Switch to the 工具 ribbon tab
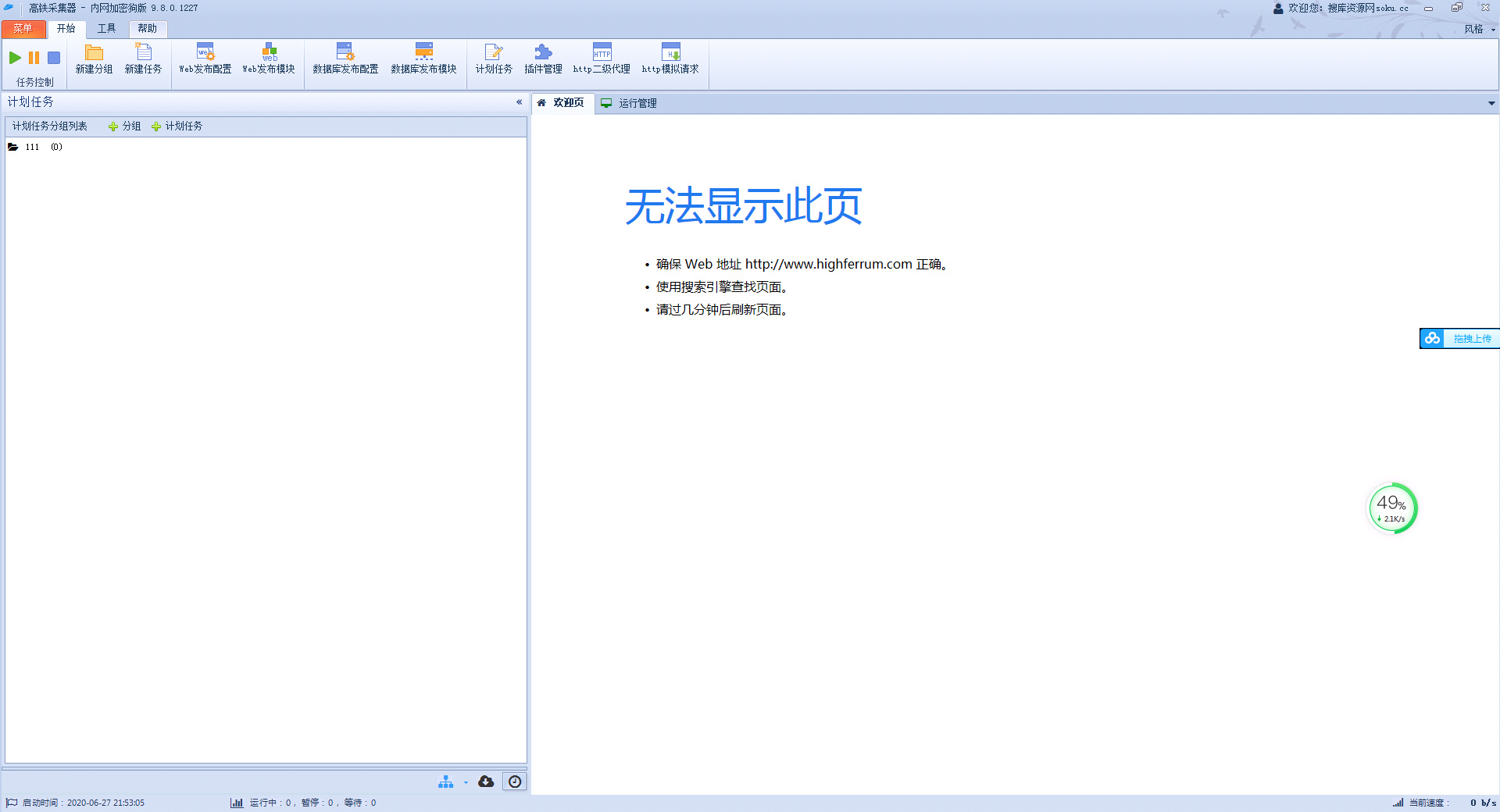1500x812 pixels. (106, 29)
